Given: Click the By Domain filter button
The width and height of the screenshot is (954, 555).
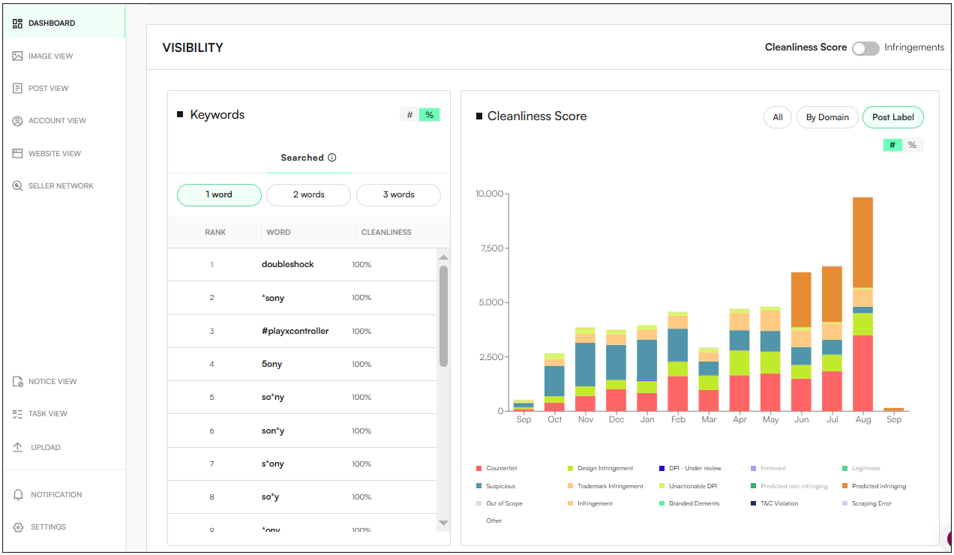Looking at the screenshot, I should (827, 117).
